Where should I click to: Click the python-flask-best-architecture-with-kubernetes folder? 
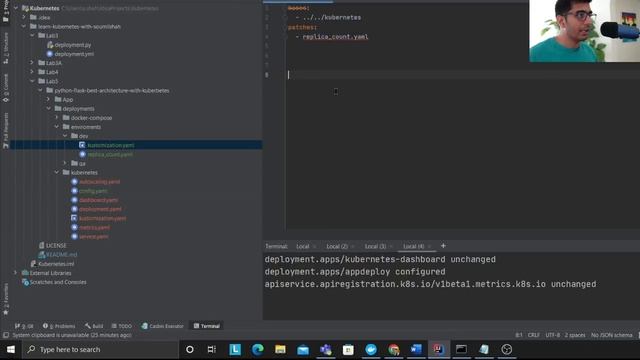pos(111,90)
